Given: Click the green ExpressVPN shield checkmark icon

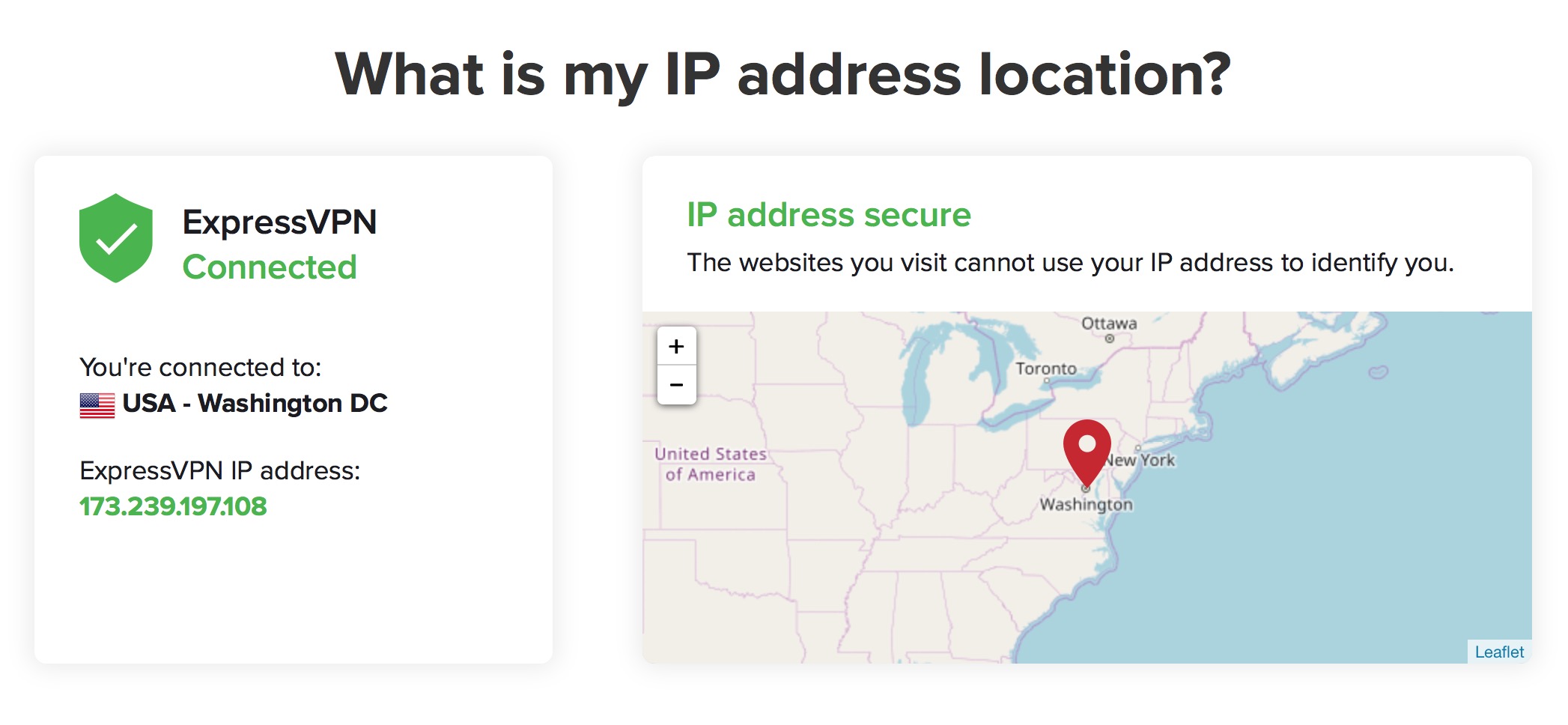Looking at the screenshot, I should [116, 238].
